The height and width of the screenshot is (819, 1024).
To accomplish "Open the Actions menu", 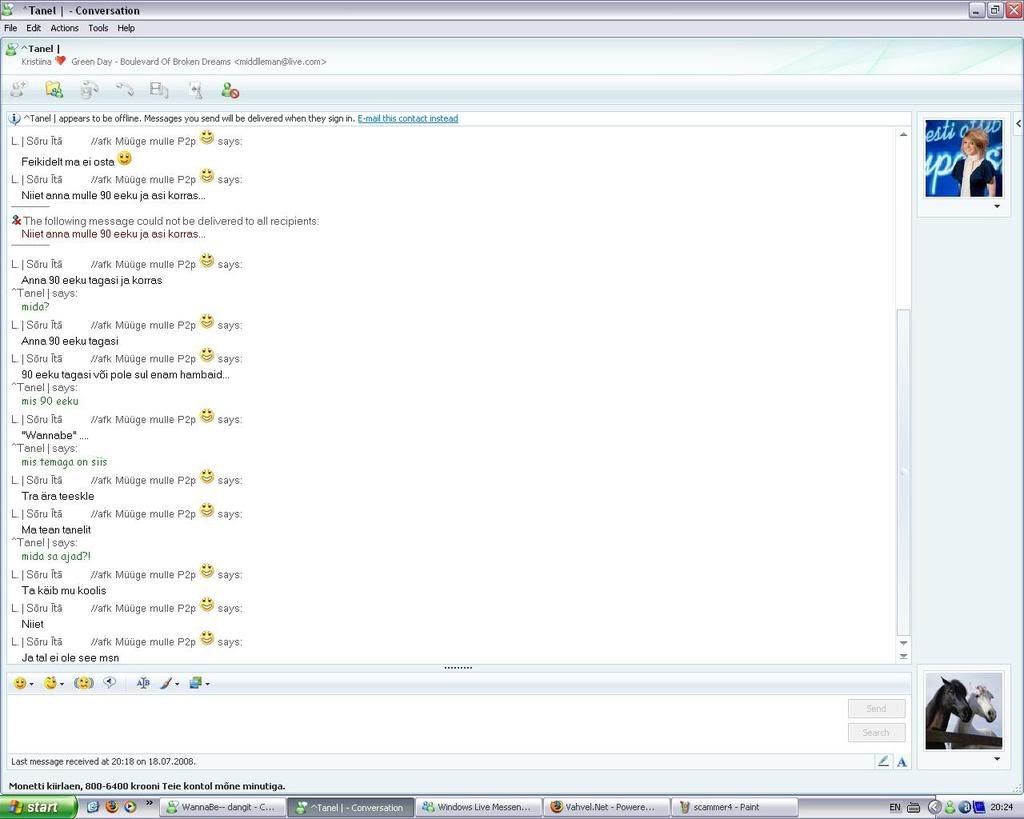I will [x=64, y=28].
